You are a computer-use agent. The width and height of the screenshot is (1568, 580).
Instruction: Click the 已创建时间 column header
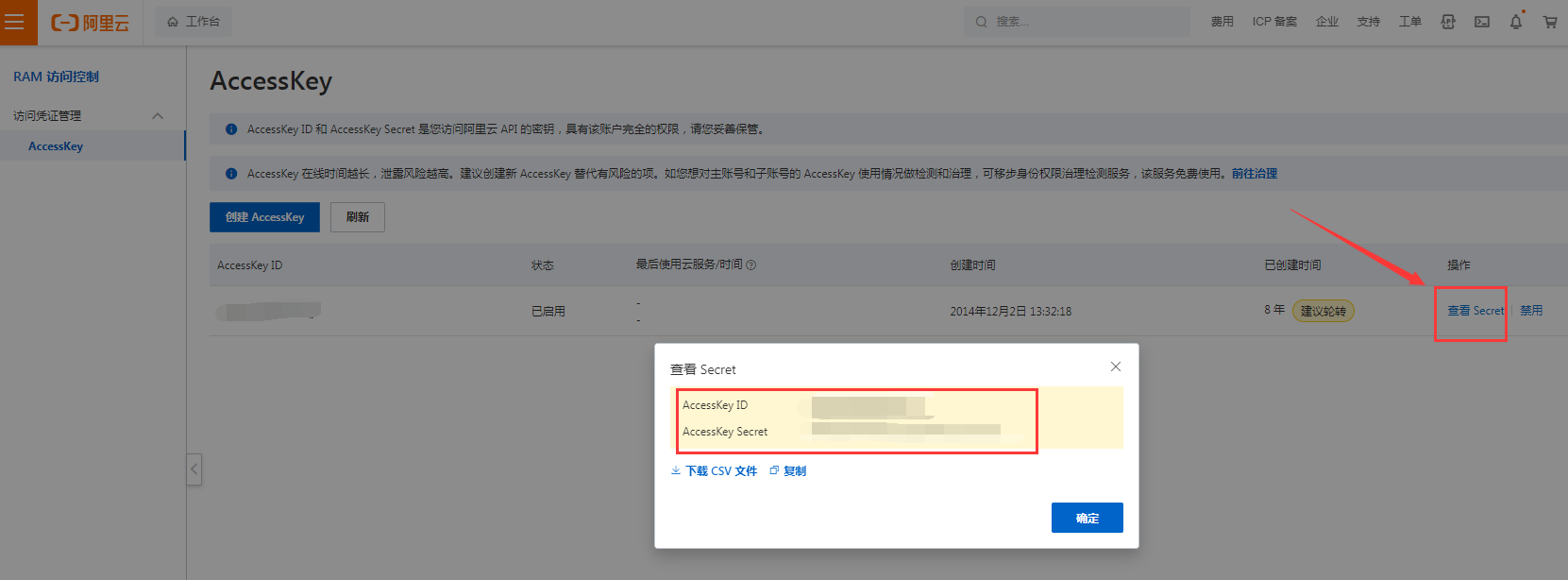pyautogui.click(x=1293, y=265)
